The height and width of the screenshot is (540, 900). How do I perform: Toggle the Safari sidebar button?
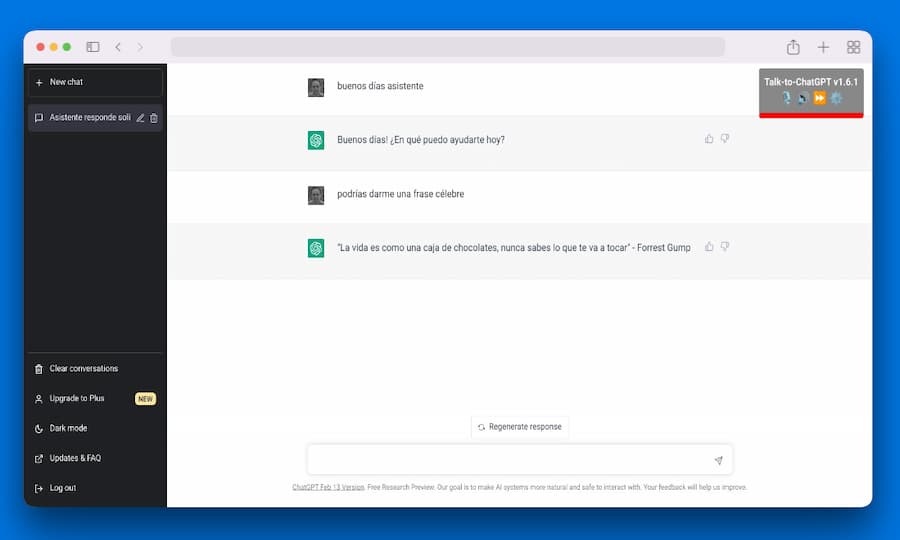coord(93,47)
